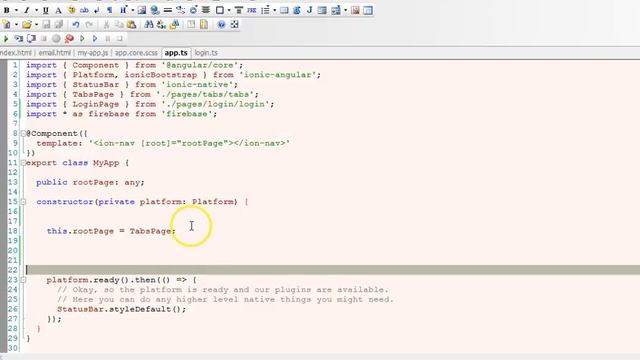
Task: Collapse the constructor fold at line 15
Action: [x=23, y=202]
